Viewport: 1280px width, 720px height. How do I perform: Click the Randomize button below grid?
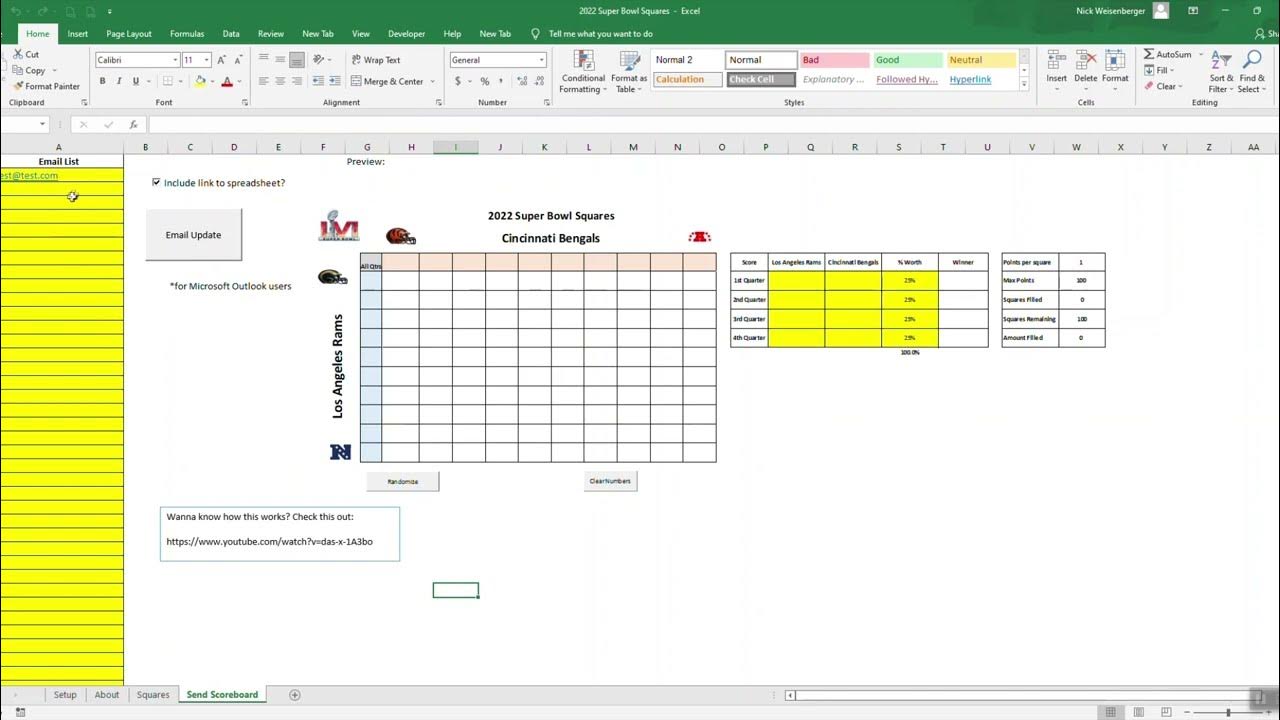[403, 481]
